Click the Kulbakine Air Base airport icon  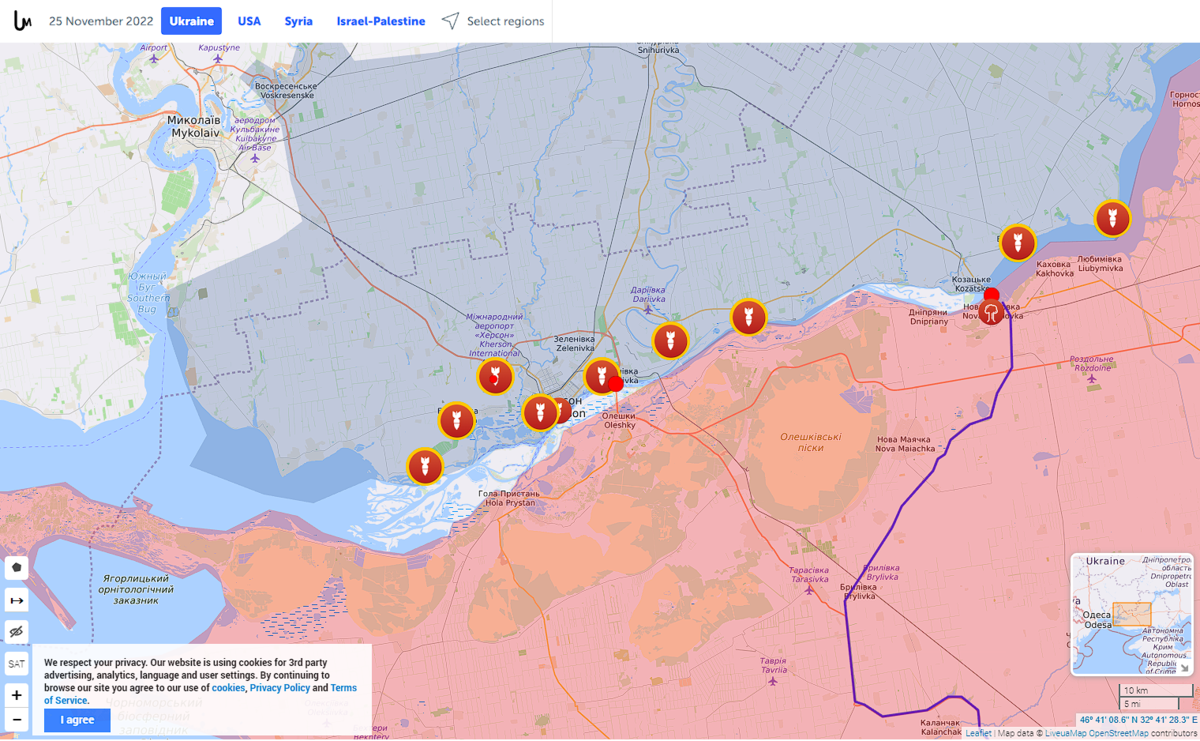(255, 158)
